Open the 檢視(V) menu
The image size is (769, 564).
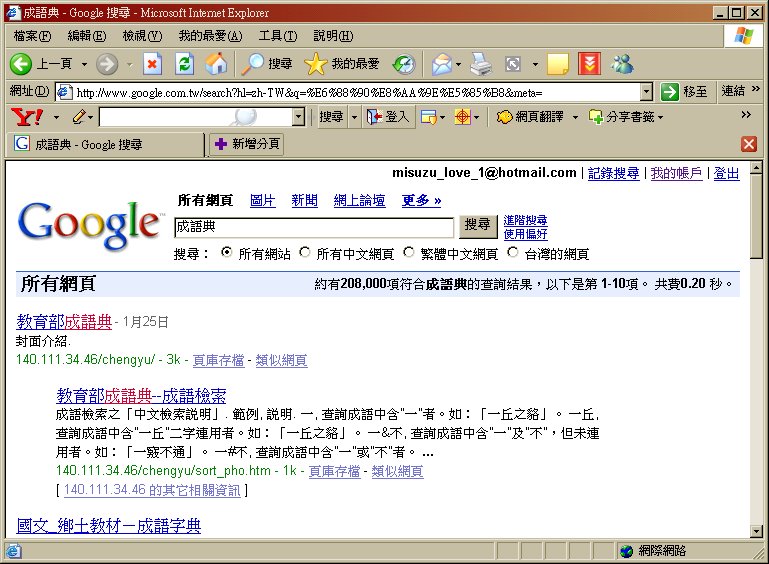pyautogui.click(x=142, y=36)
